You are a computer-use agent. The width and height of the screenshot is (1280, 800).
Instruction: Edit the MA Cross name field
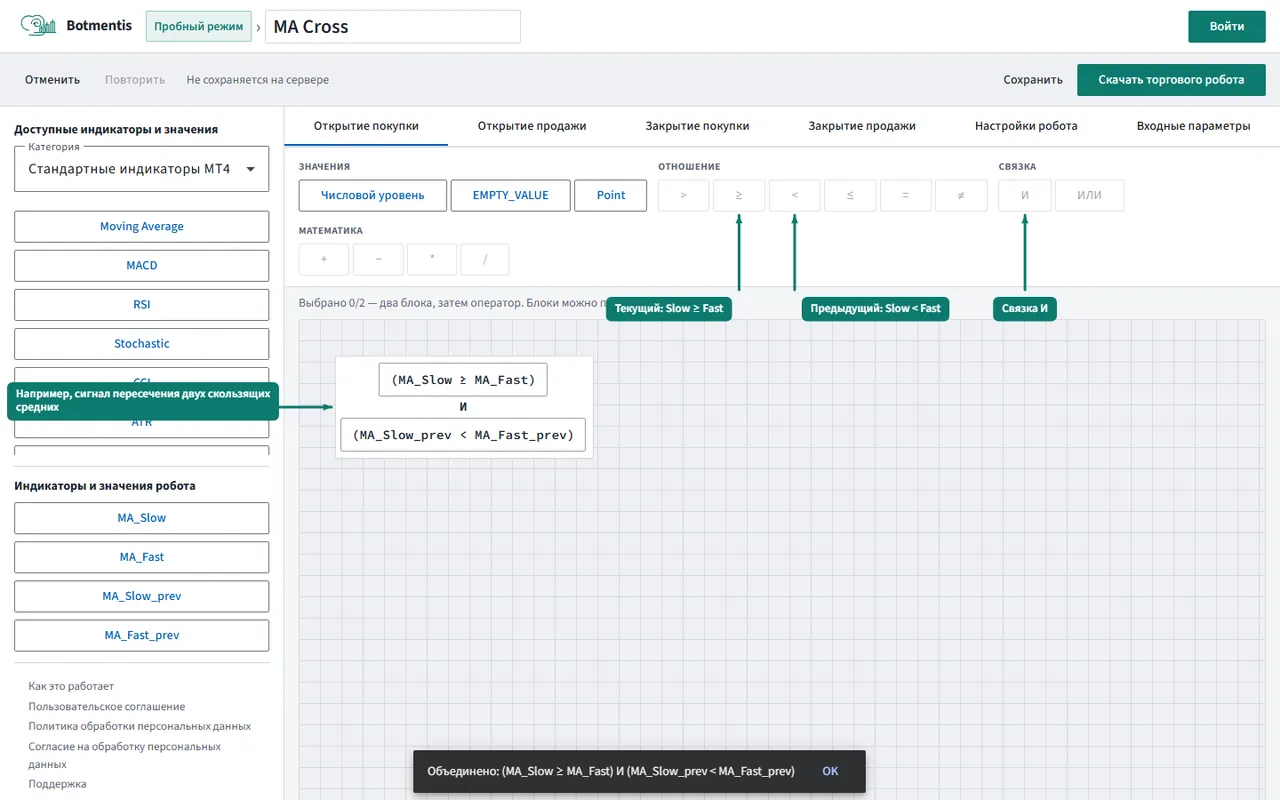pyautogui.click(x=393, y=27)
